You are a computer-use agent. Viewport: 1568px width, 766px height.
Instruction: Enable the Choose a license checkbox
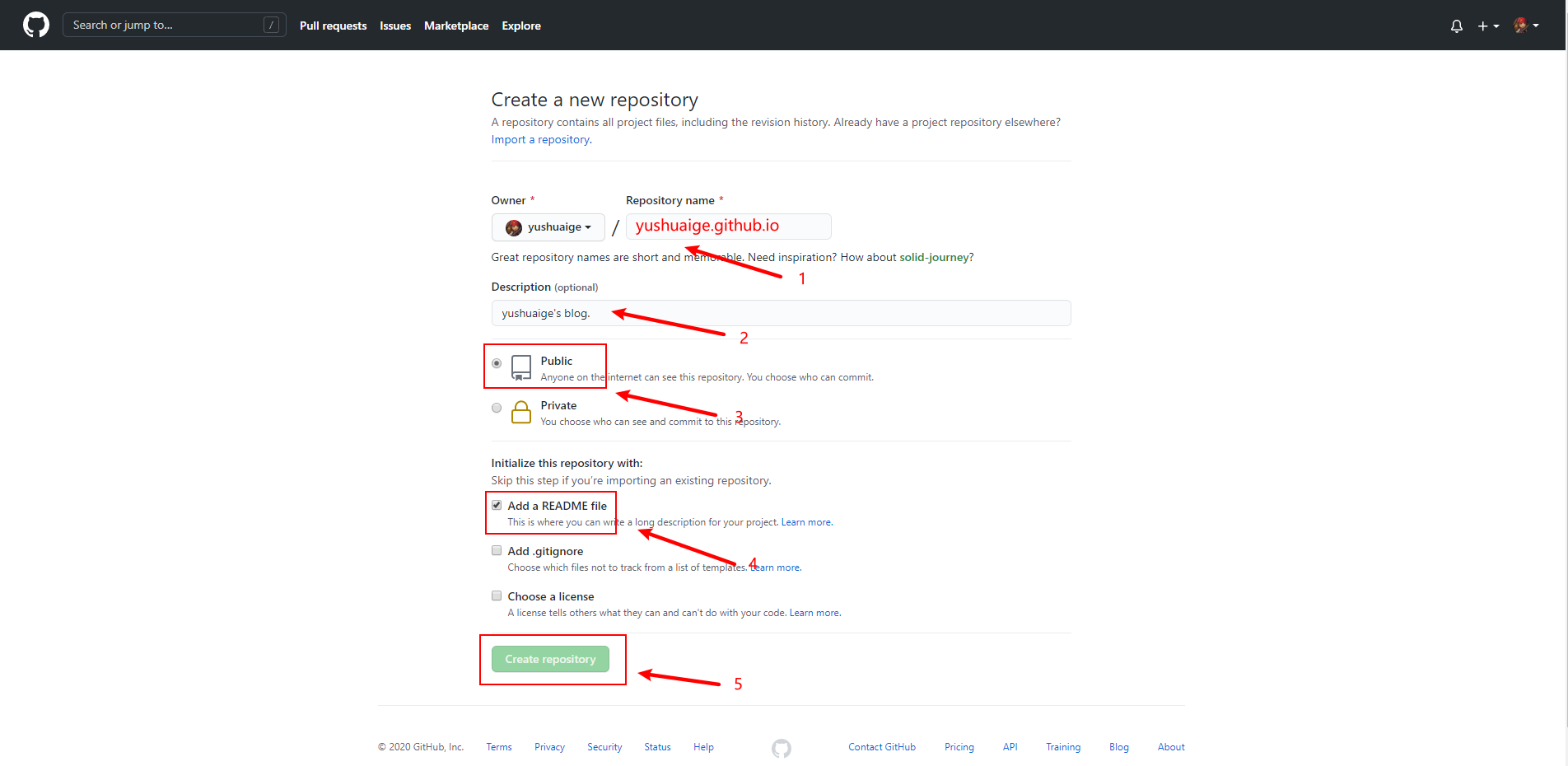497,596
